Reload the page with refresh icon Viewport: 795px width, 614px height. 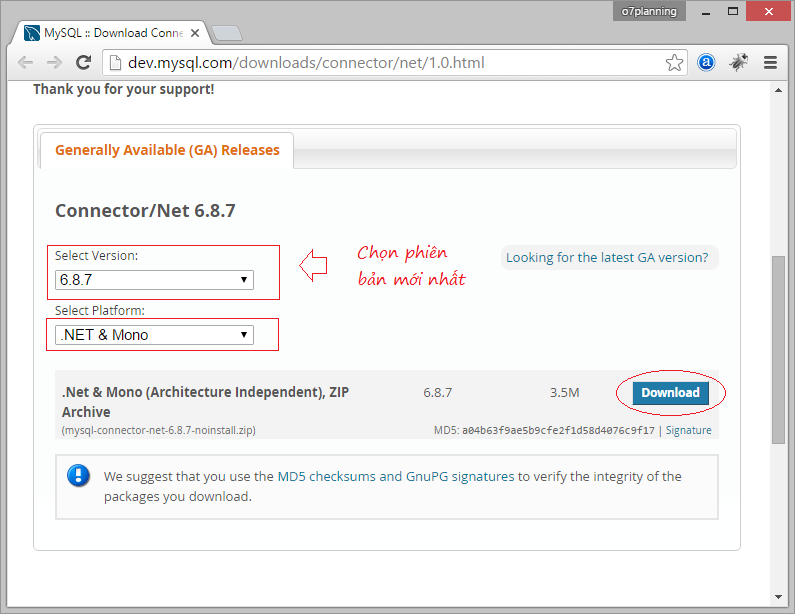click(x=84, y=62)
